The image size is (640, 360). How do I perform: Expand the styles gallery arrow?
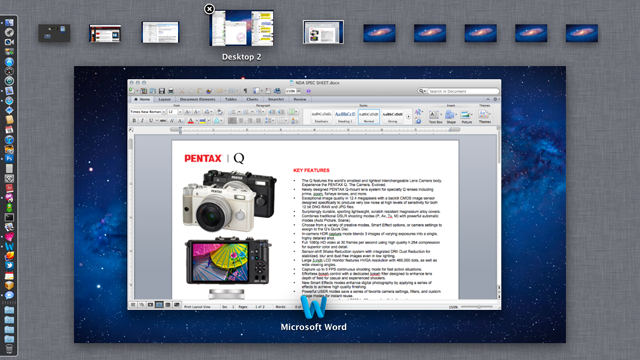(408, 117)
